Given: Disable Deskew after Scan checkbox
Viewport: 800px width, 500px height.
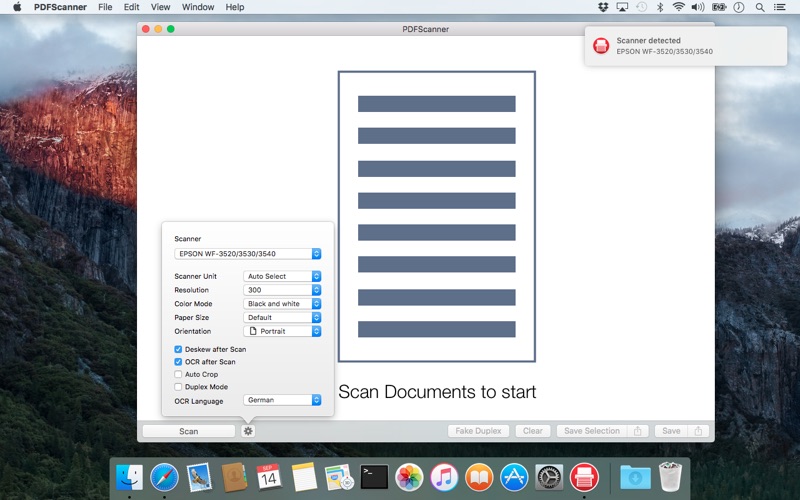Looking at the screenshot, I should [178, 349].
